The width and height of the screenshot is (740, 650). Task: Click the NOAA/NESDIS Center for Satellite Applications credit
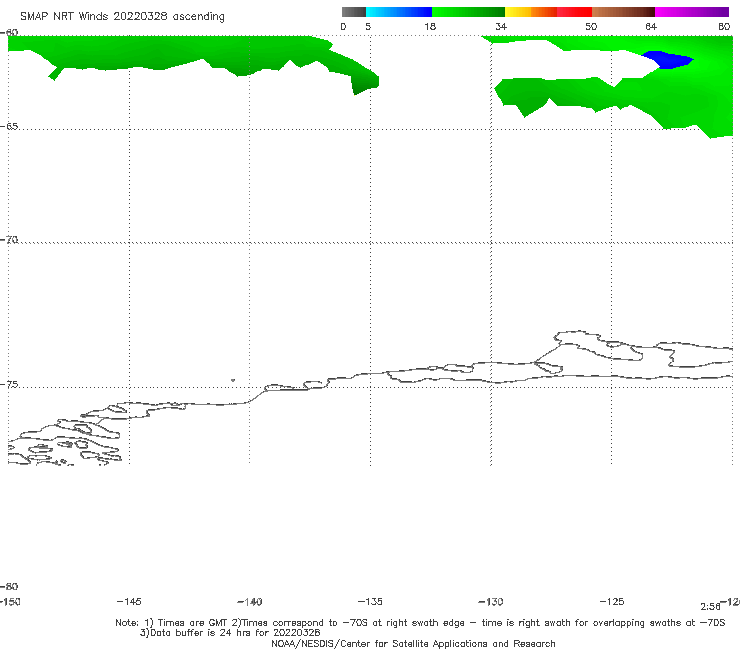413,644
